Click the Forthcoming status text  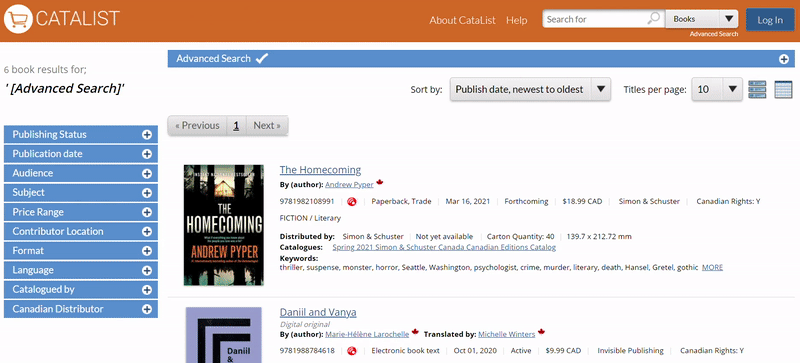[x=526, y=202]
